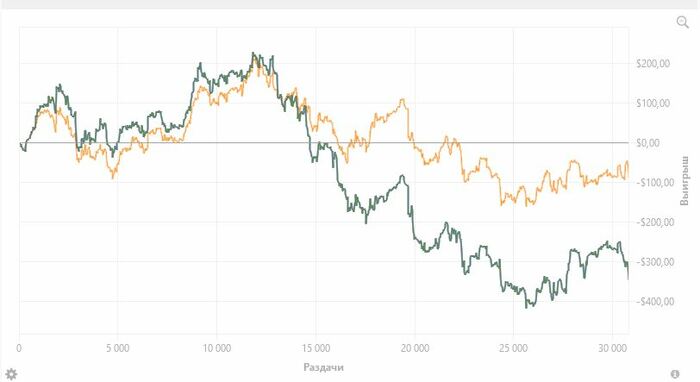Click the $200,00 axis label
Viewport: 700px width, 382px height.
coord(653,63)
